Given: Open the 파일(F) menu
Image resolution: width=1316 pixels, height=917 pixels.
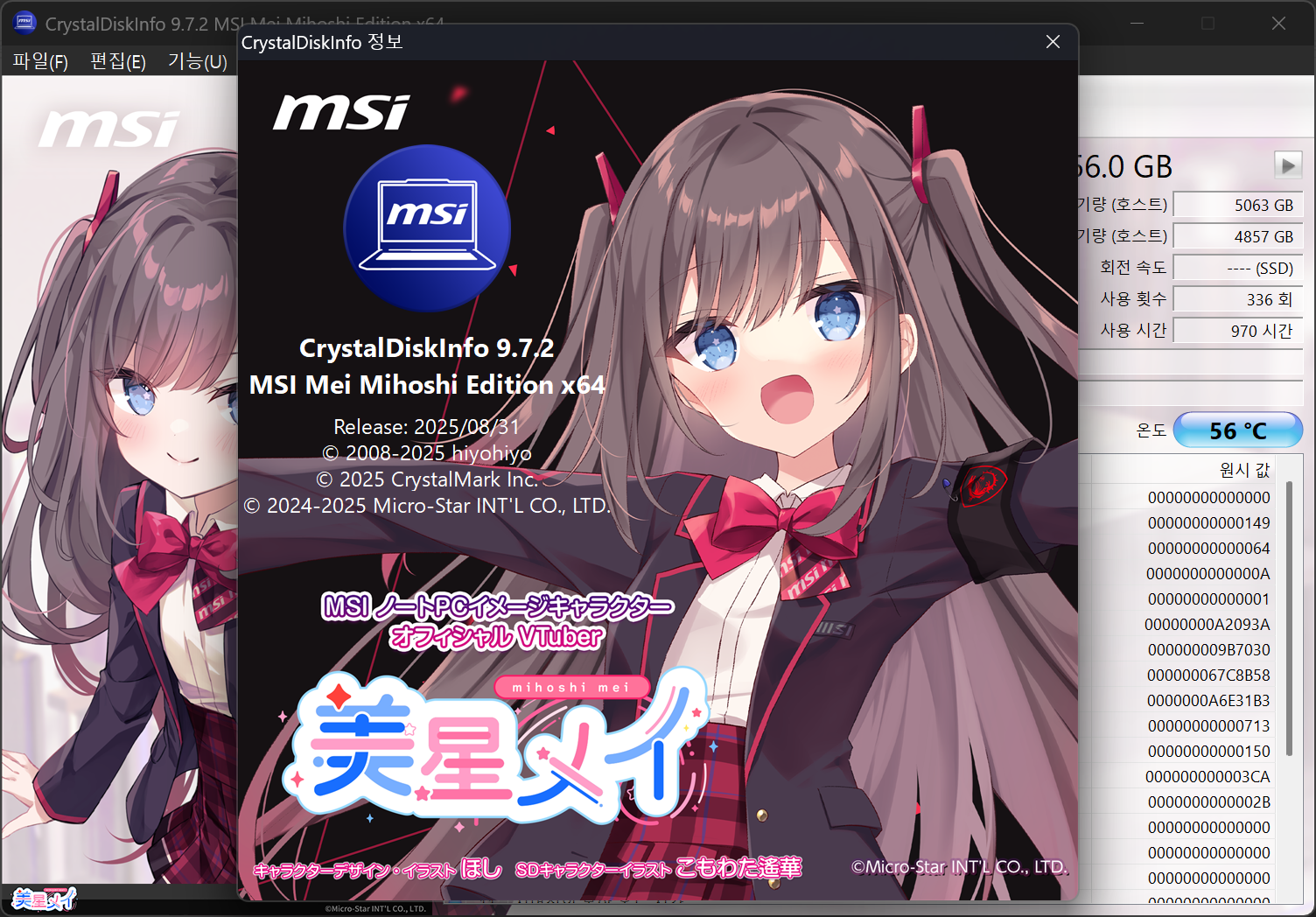Looking at the screenshot, I should click(x=40, y=61).
